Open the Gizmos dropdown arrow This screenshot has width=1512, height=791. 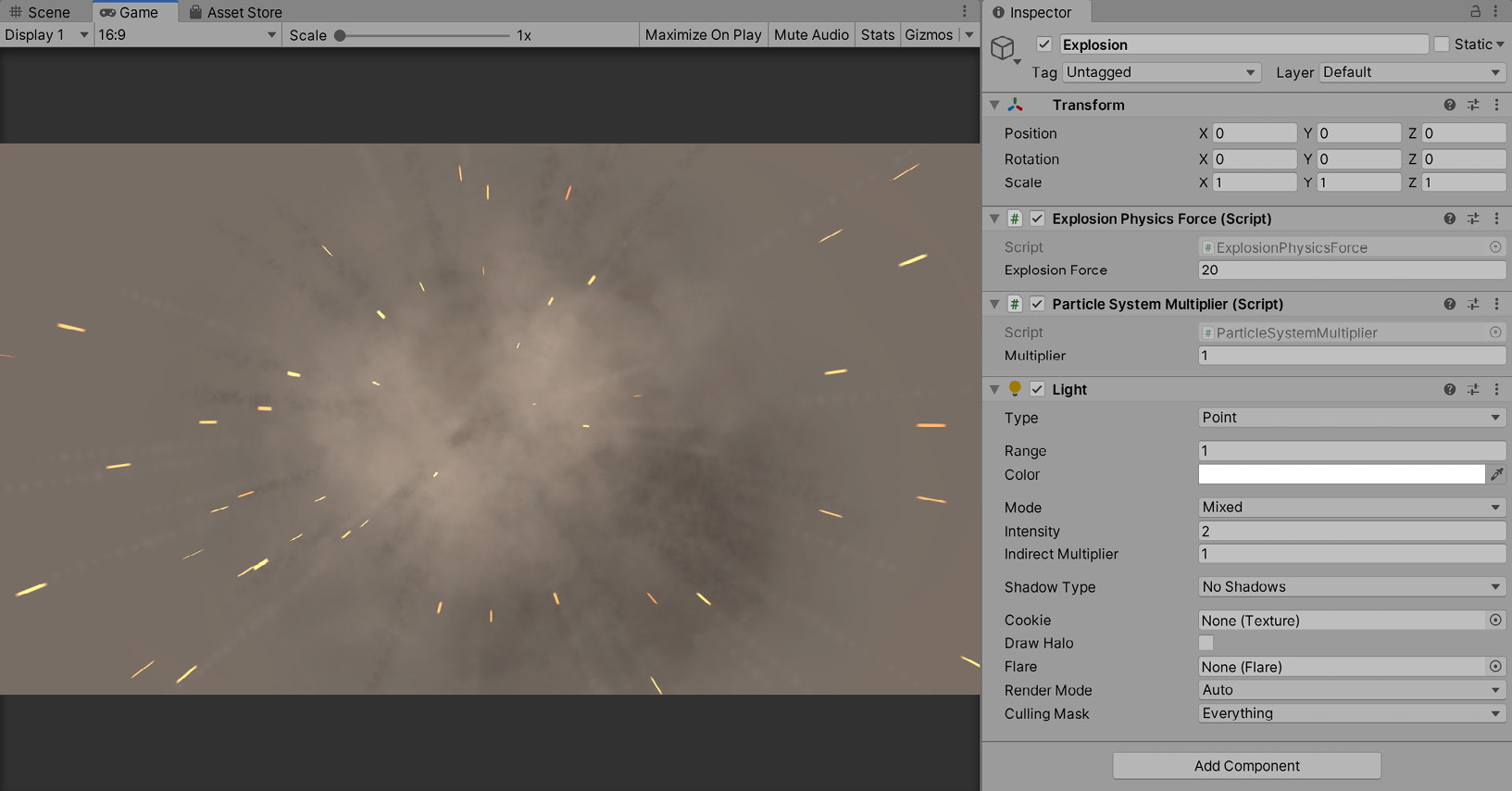[968, 35]
